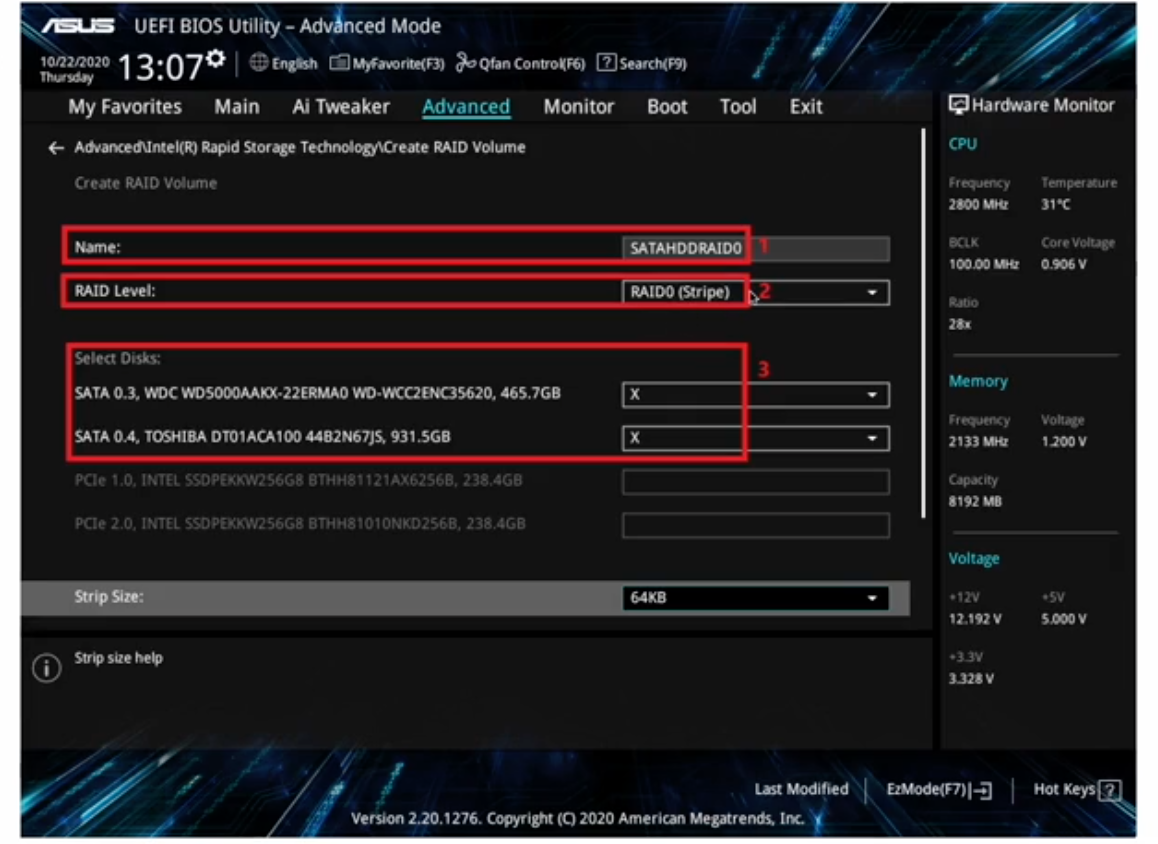The height and width of the screenshot is (844, 1158).
Task: Click Ratio value 28x
Action: [x=960, y=325]
